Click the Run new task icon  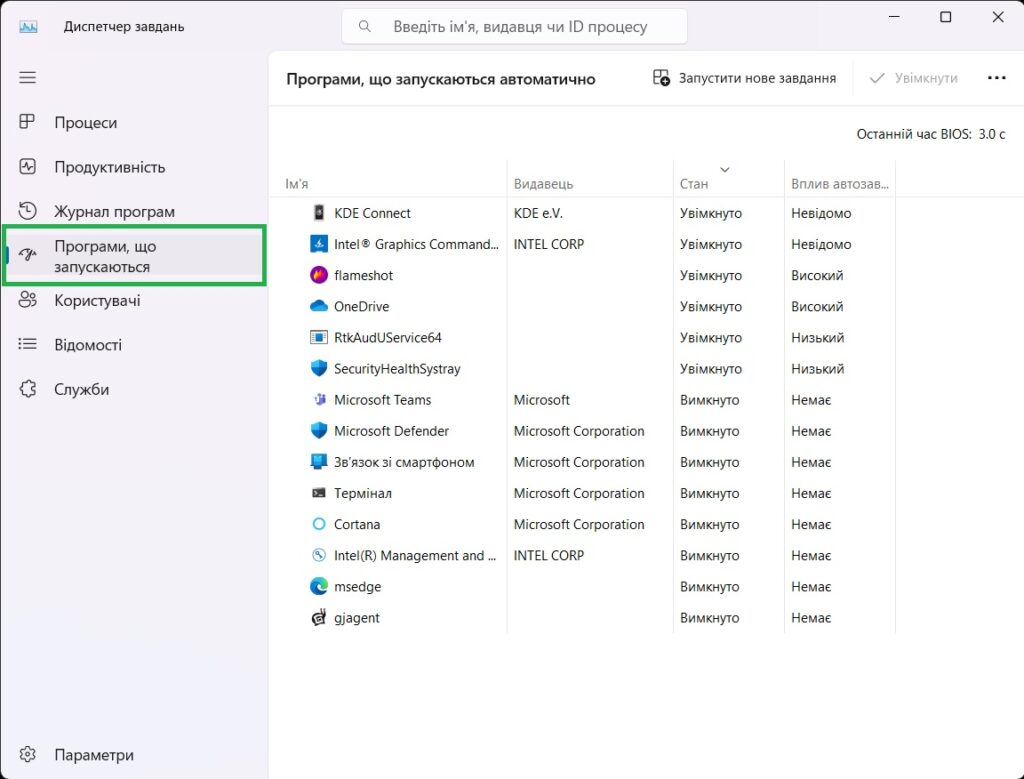coord(661,78)
